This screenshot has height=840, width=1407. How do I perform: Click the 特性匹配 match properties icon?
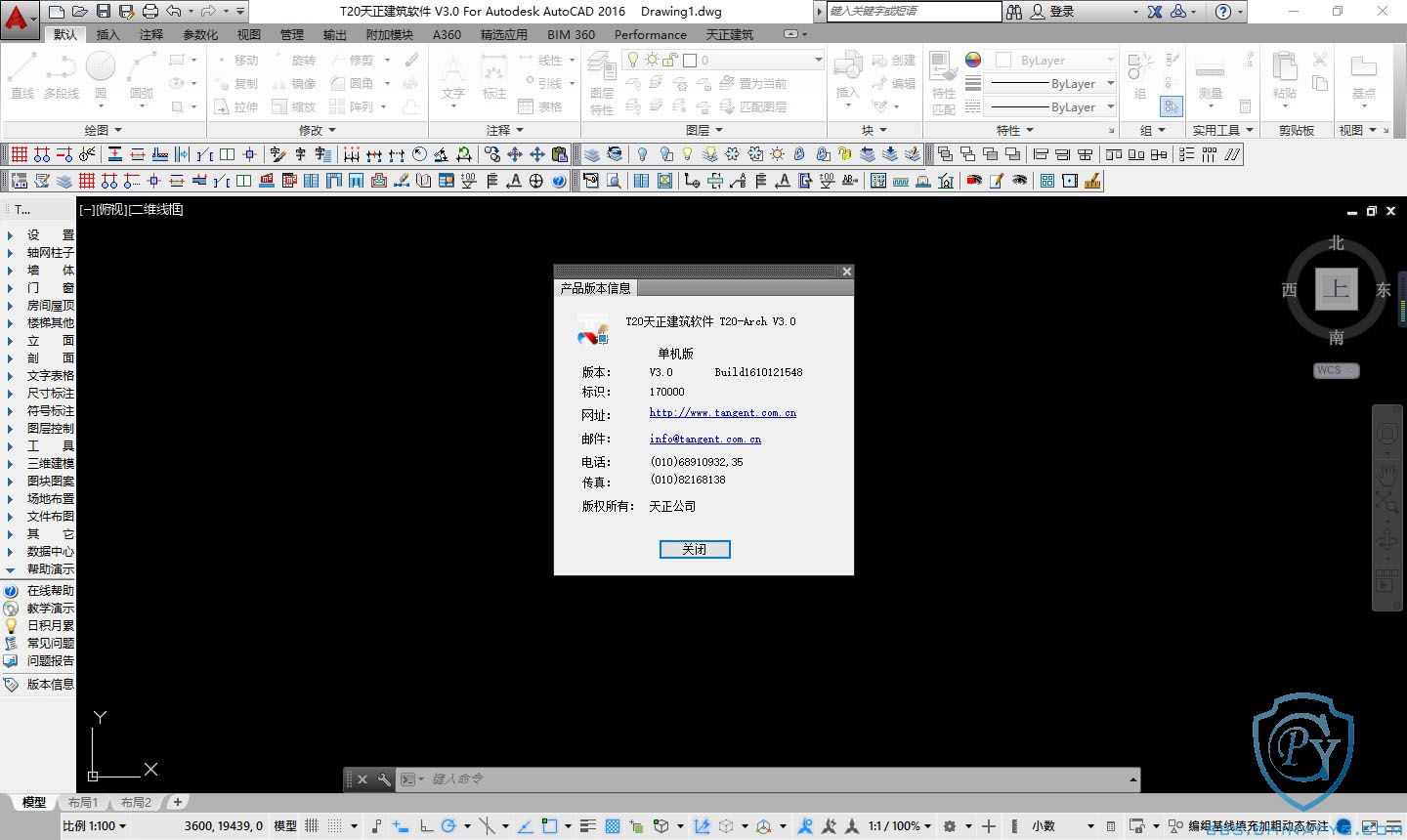[944, 83]
